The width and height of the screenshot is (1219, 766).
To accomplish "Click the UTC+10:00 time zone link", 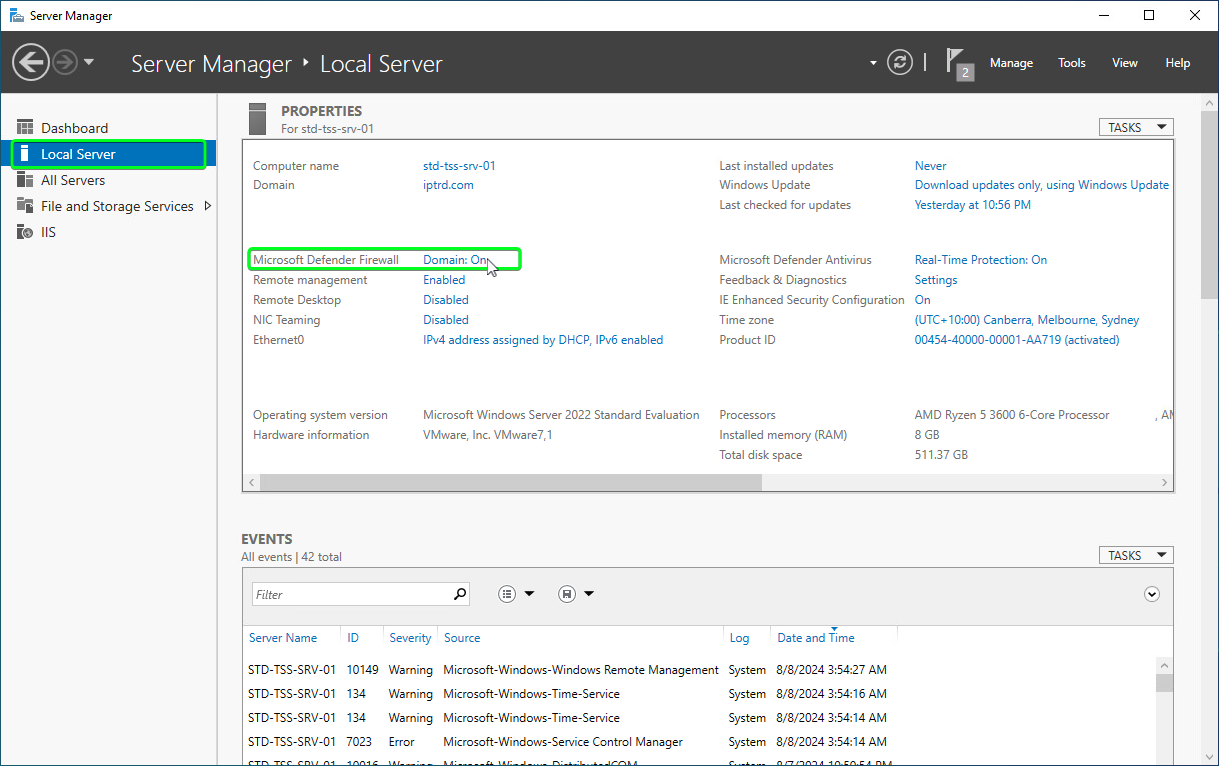I will [x=1027, y=320].
